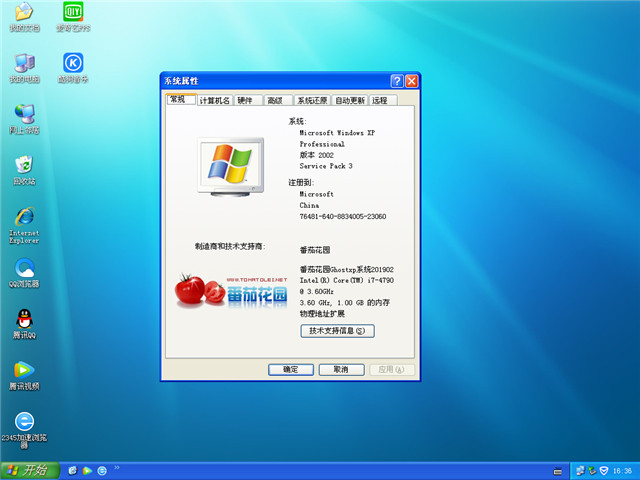Viewport: 640px width, 480px height.
Task: Click the 技术支持信息 button
Action: click(x=337, y=331)
